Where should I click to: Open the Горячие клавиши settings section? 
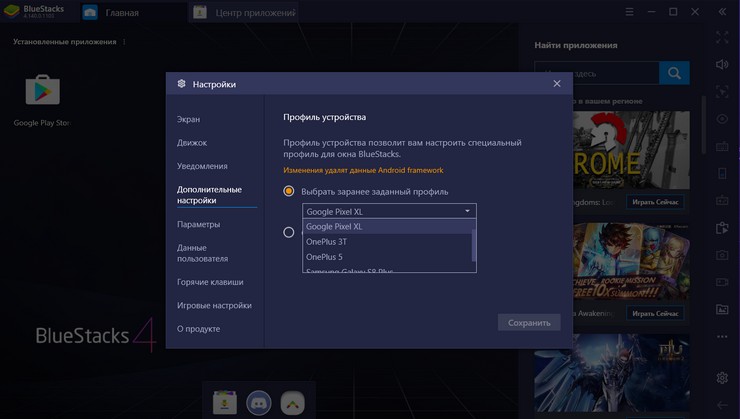coord(210,282)
